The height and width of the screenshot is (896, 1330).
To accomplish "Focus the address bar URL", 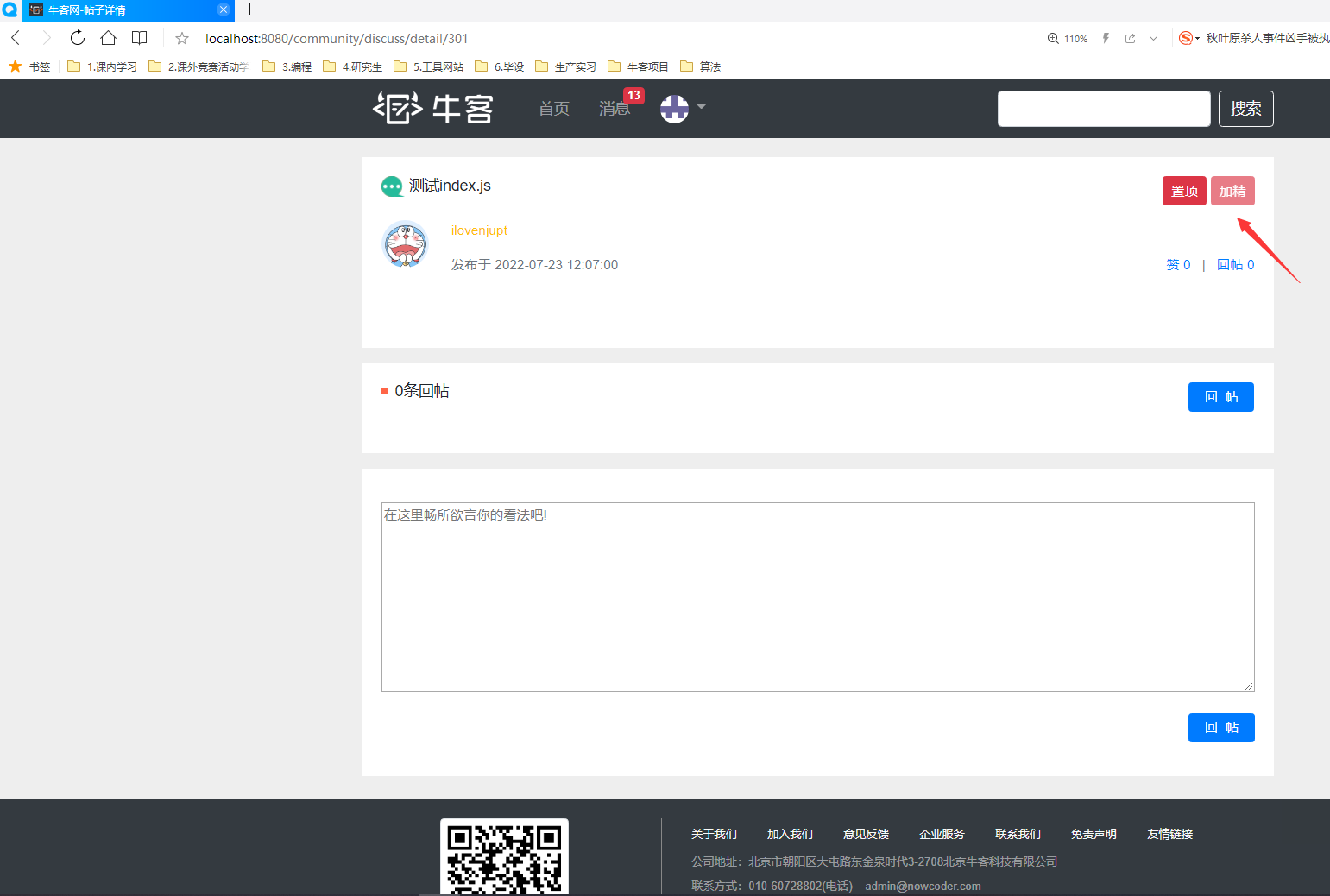I will tap(337, 38).
